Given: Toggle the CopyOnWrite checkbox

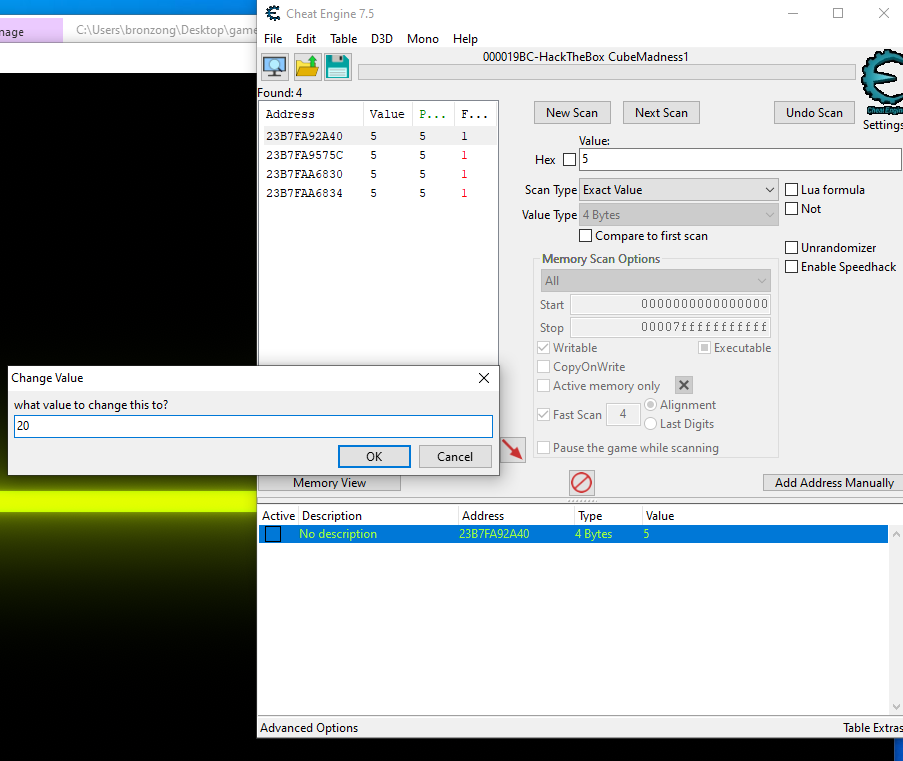Looking at the screenshot, I should [x=543, y=366].
